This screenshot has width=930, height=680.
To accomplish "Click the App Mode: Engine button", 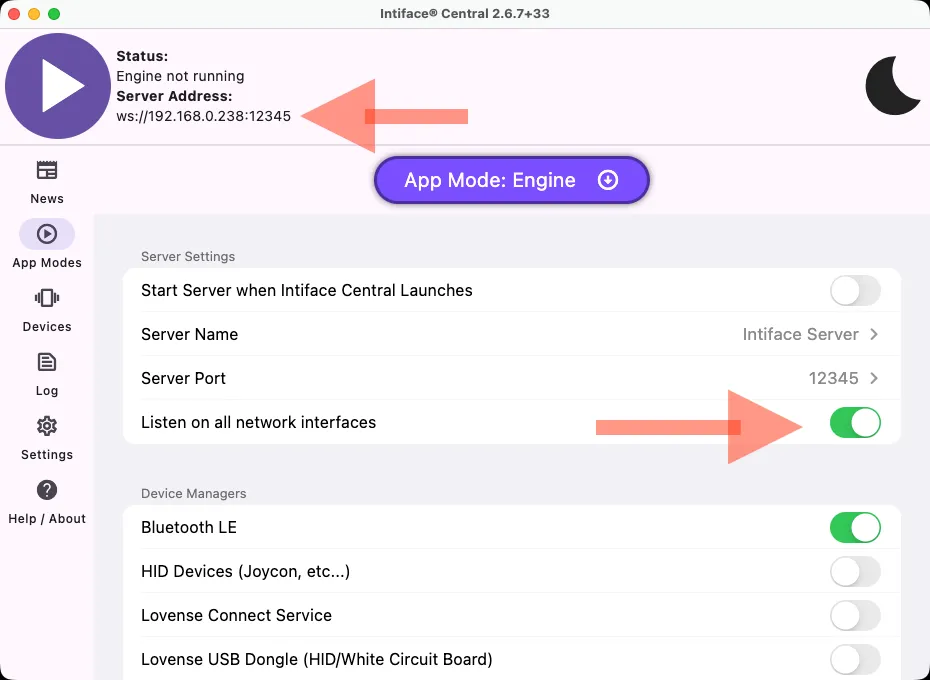I will [x=511, y=181].
